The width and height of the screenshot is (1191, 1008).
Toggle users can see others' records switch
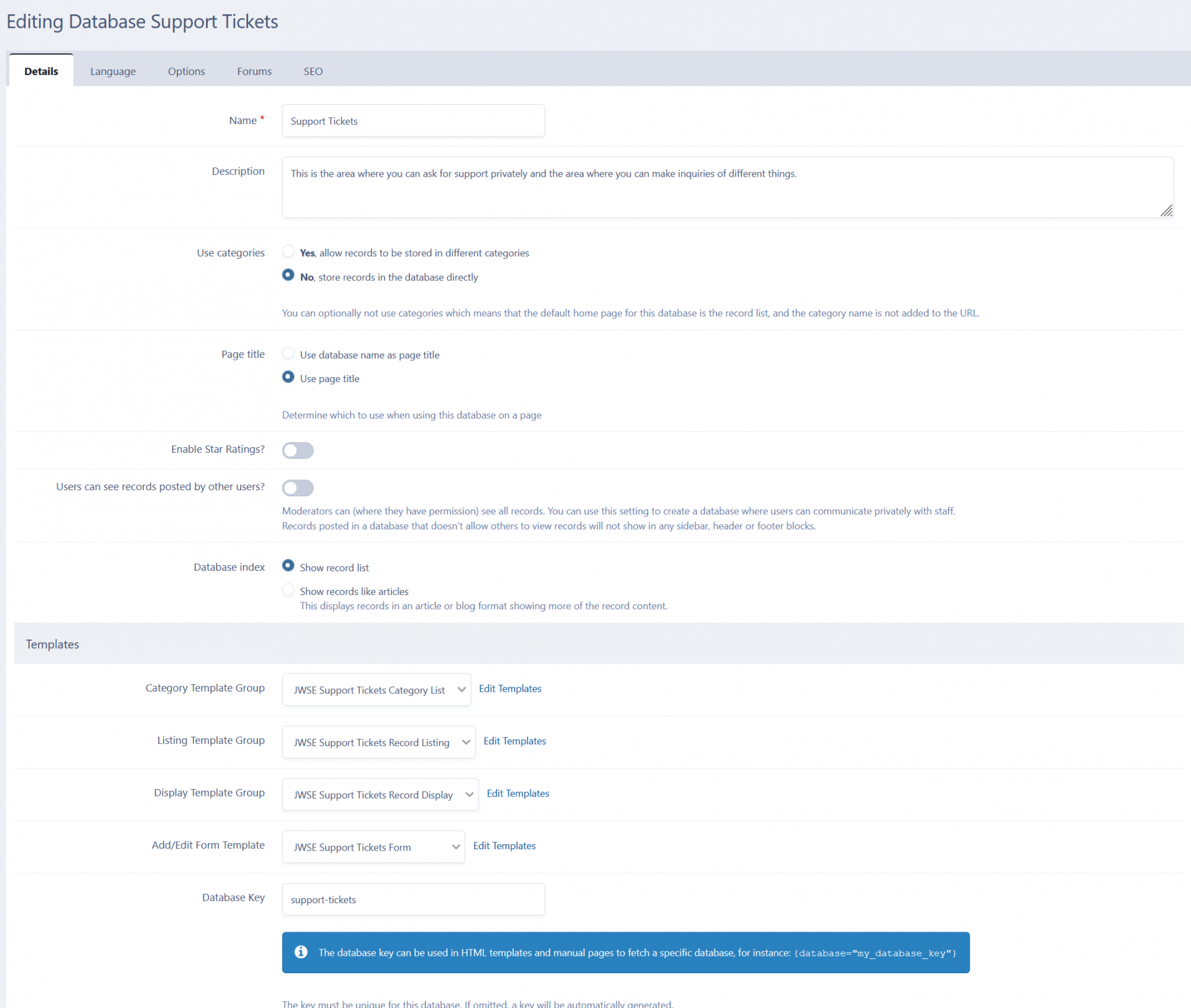pyautogui.click(x=298, y=488)
